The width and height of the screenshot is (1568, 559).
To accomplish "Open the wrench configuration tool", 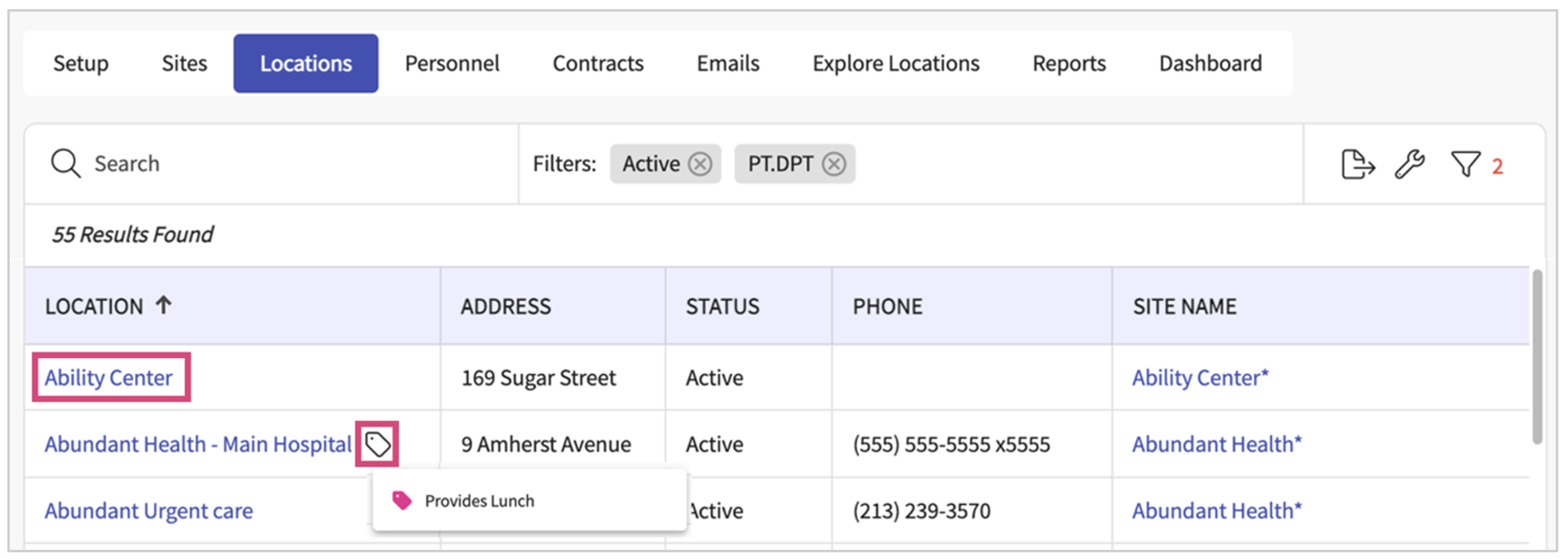I will tap(1409, 164).
